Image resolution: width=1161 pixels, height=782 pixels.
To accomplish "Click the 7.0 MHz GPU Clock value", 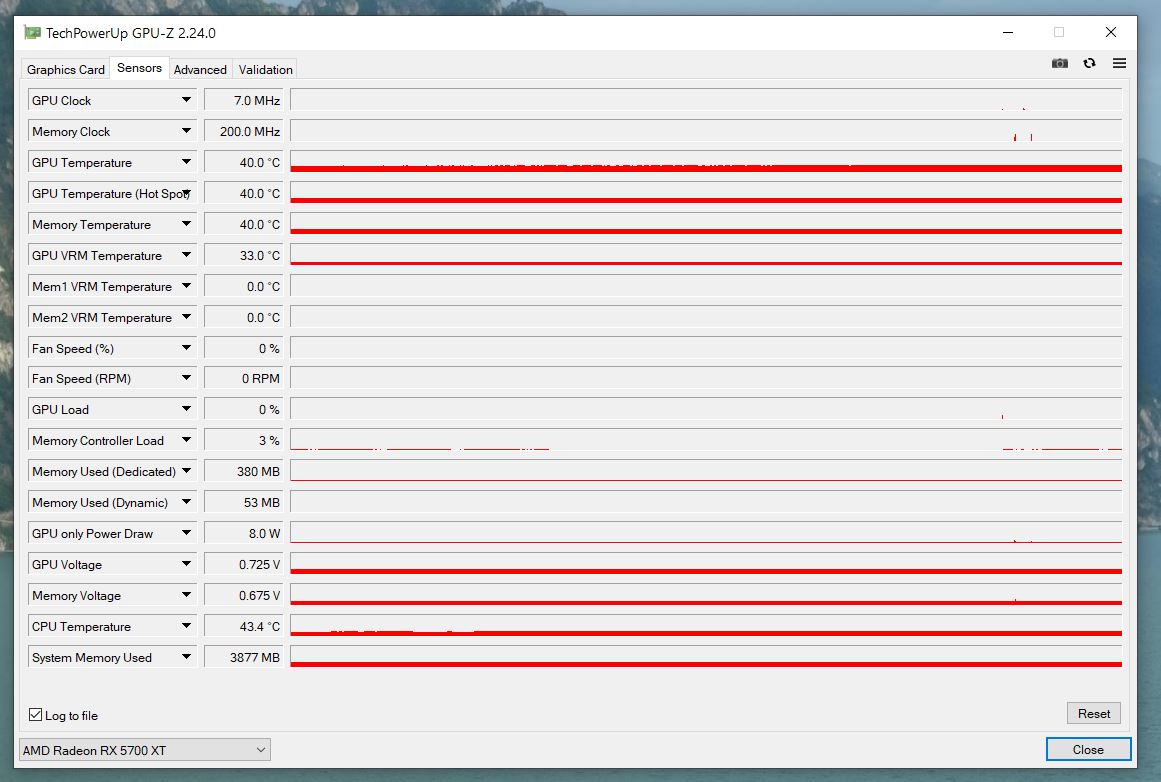I will coord(244,100).
